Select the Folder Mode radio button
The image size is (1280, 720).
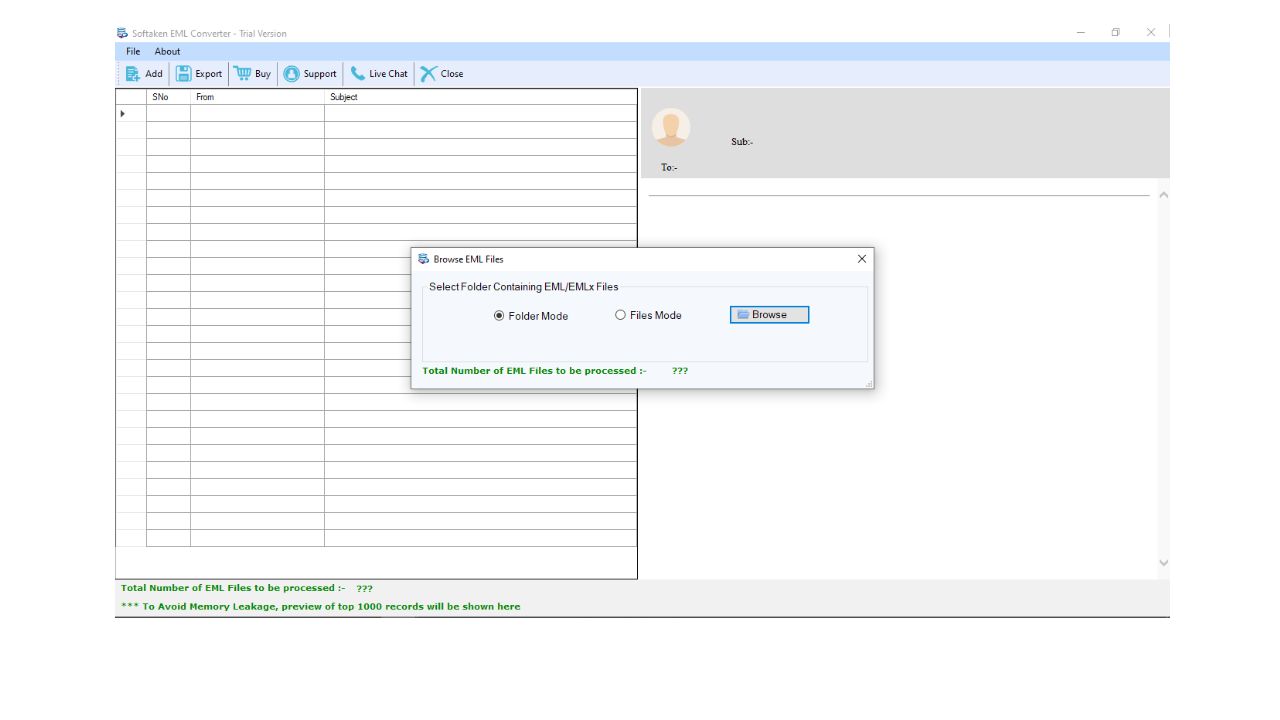pos(500,316)
